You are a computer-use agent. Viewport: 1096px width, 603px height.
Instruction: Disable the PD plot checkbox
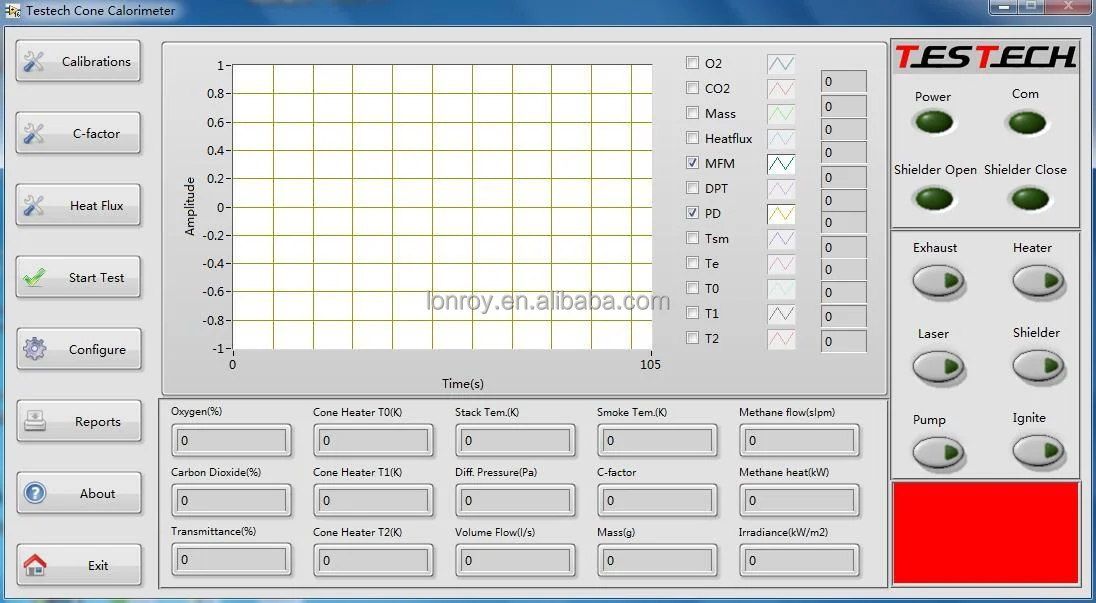692,213
